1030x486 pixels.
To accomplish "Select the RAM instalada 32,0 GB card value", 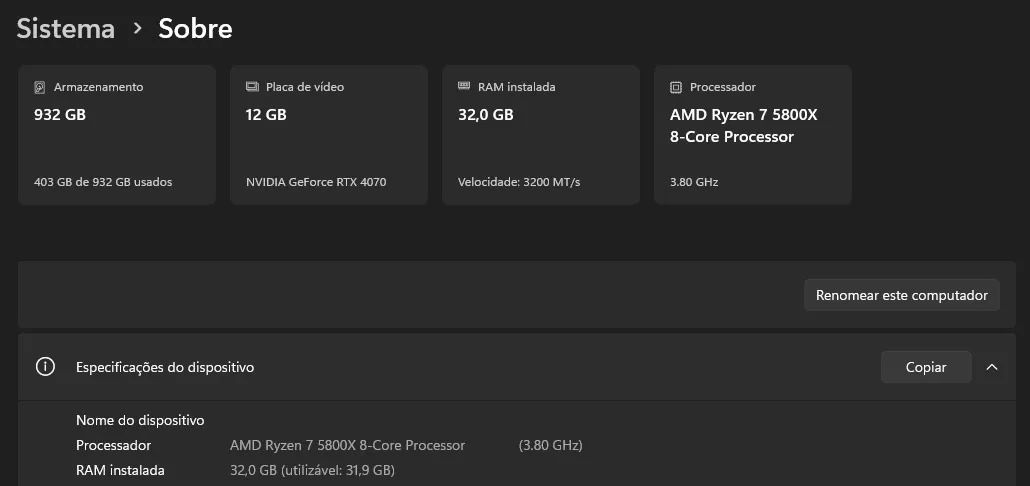I will click(x=485, y=115).
